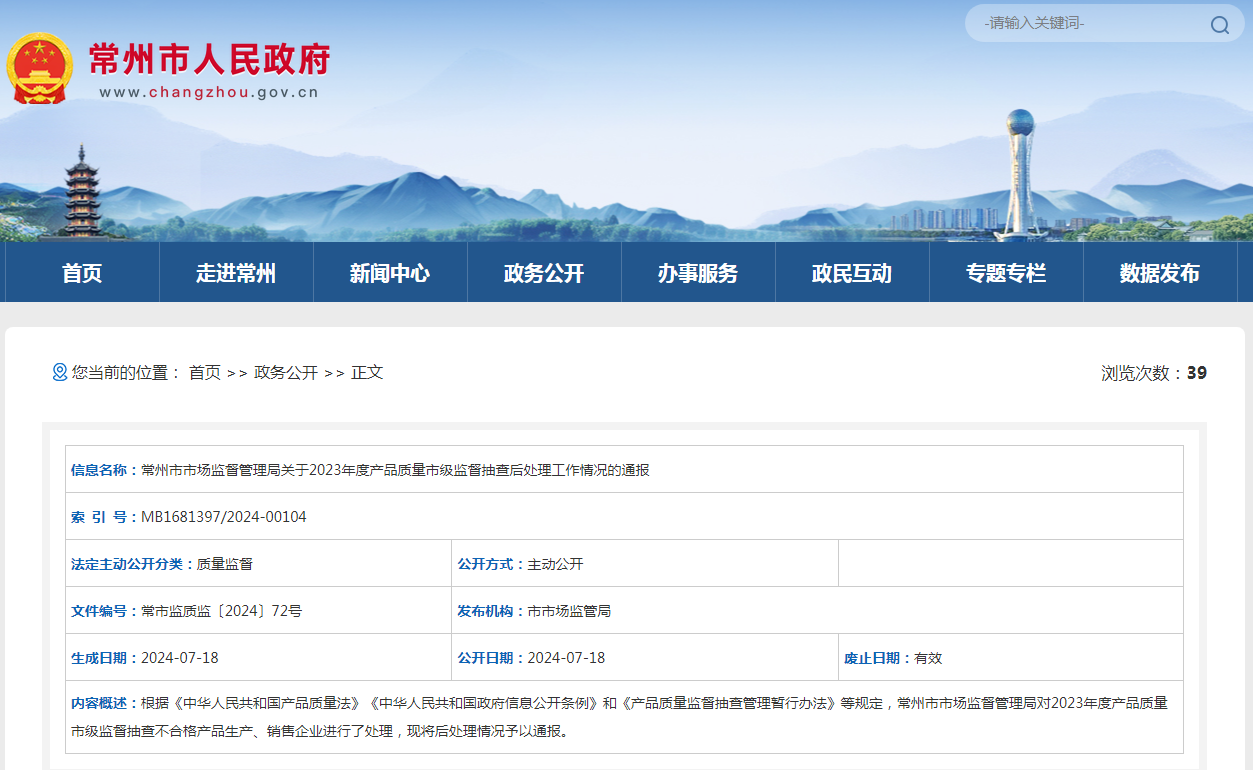Screen dimensions: 1253x770
Task: Click the location pin icon in breadcrumb
Action: pyautogui.click(x=60, y=372)
